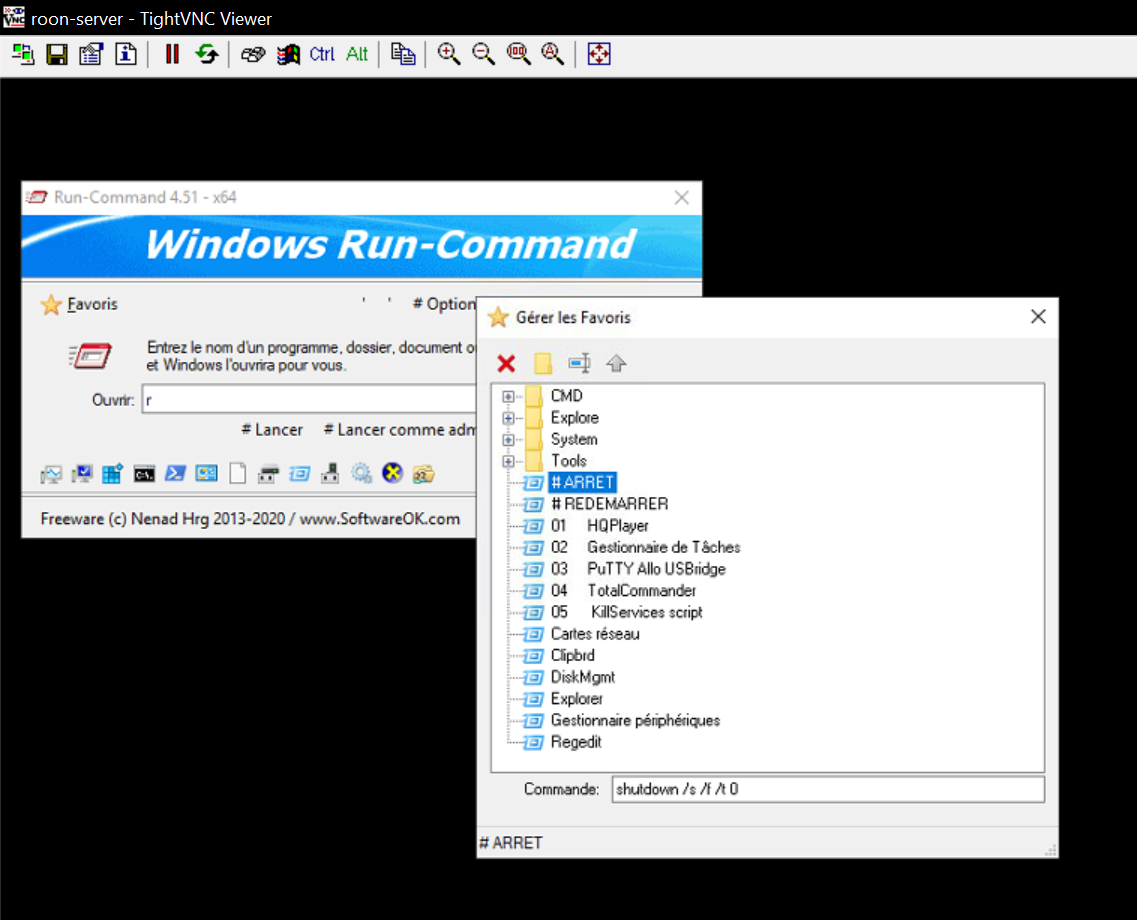This screenshot has height=920, width=1137.
Task: Click the green Refresh screen icon
Action: click(x=207, y=54)
